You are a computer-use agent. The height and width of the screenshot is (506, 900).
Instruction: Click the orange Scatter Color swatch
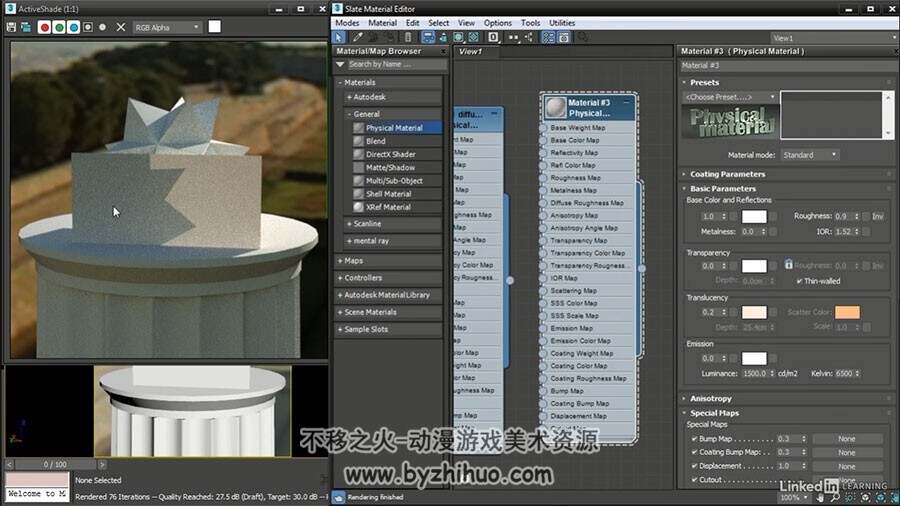coord(847,312)
